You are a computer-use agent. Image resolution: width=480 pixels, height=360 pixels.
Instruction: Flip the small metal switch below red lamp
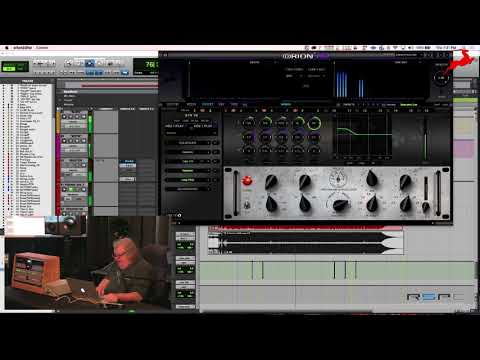pyautogui.click(x=247, y=205)
